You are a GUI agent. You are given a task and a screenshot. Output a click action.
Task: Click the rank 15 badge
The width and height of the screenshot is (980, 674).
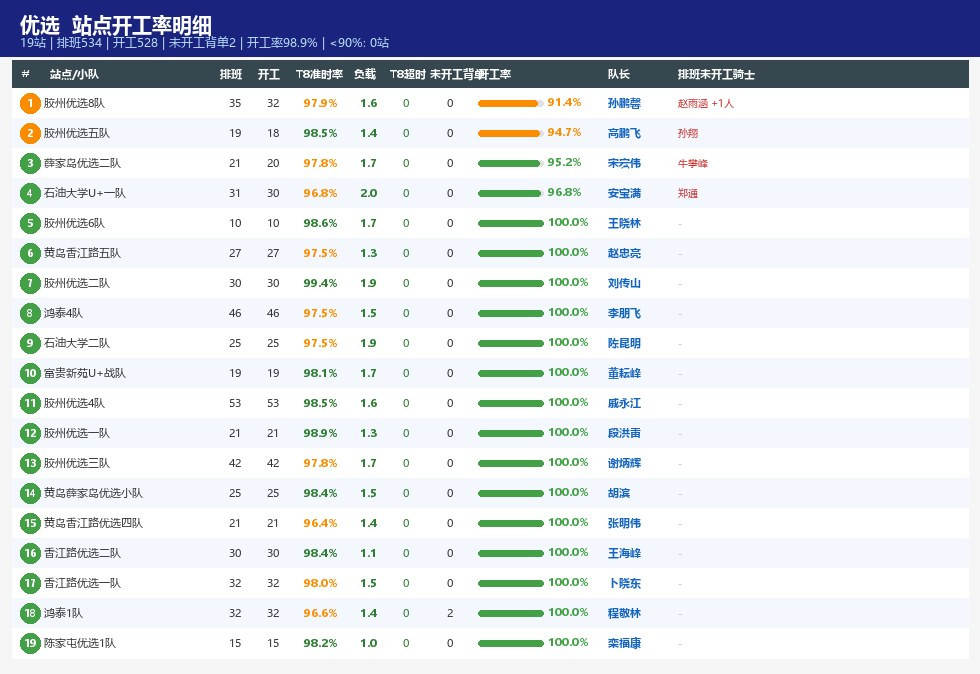[x=30, y=523]
